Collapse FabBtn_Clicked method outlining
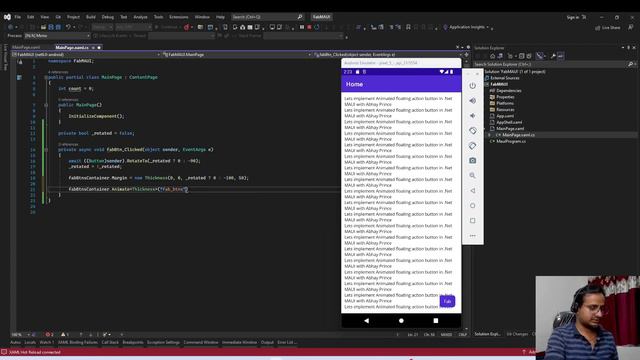Screen dimensions: 640x360 click(x=46, y=150)
